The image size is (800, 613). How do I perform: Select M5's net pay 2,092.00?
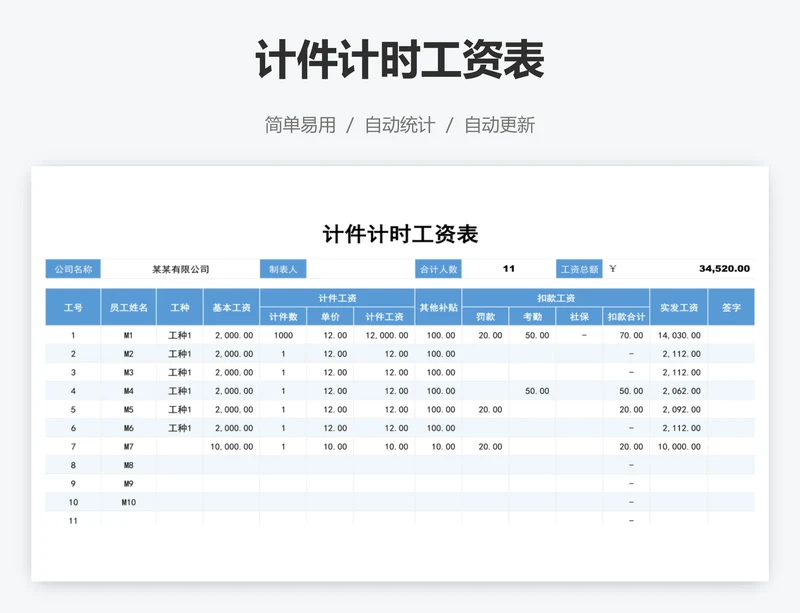tap(679, 409)
